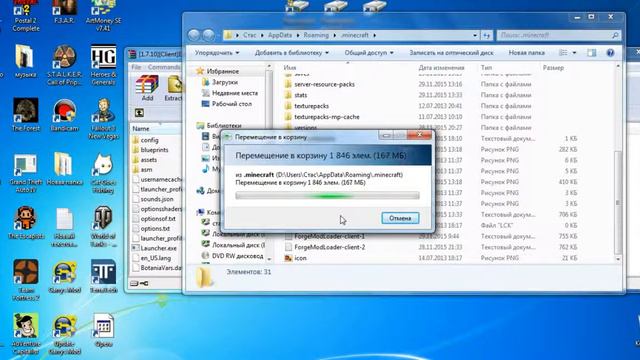Launch AdVenture Capitalist from the desktop

[26, 334]
